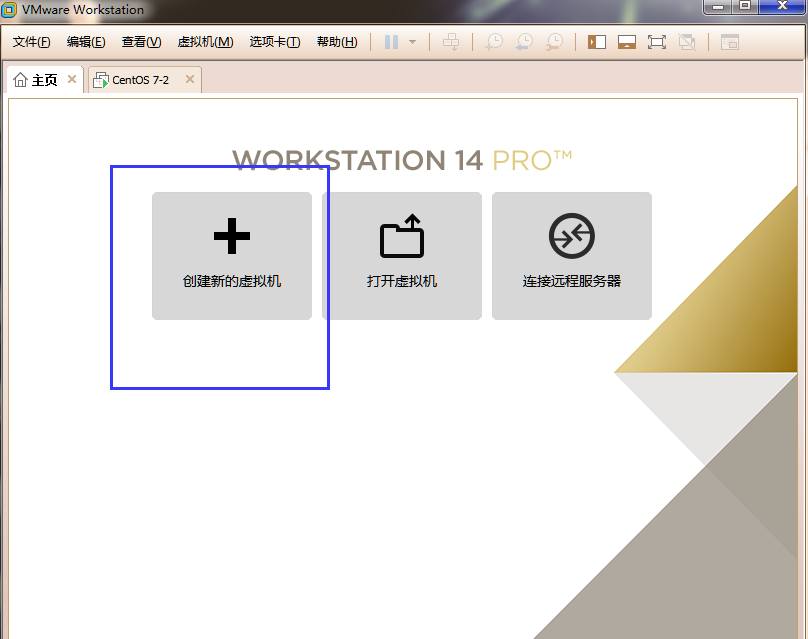Click the CentOS tab status icon
This screenshot has height=639, width=808.
pyautogui.click(x=99, y=79)
